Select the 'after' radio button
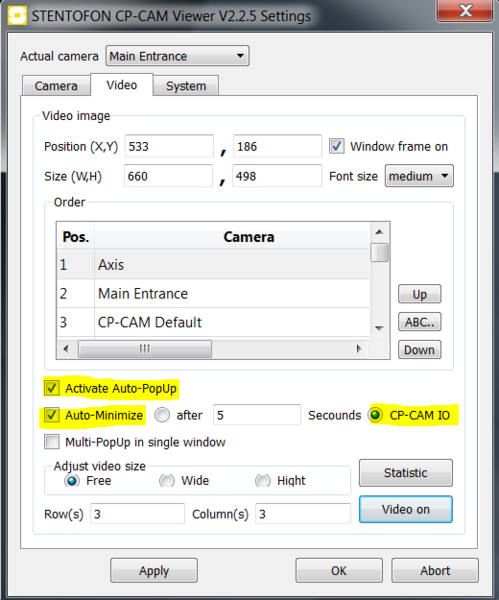This screenshot has width=499, height=600. 162,415
